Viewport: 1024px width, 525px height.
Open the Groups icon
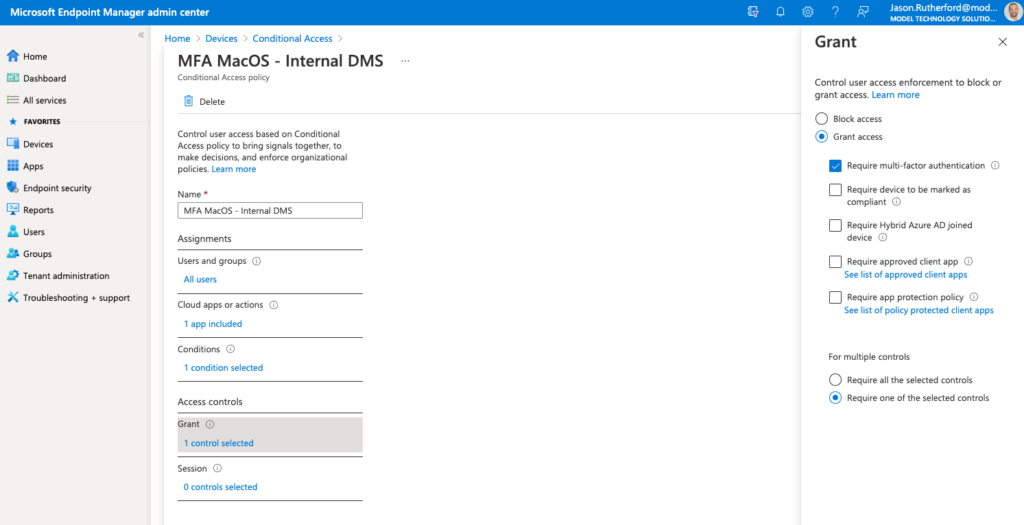click(x=12, y=253)
